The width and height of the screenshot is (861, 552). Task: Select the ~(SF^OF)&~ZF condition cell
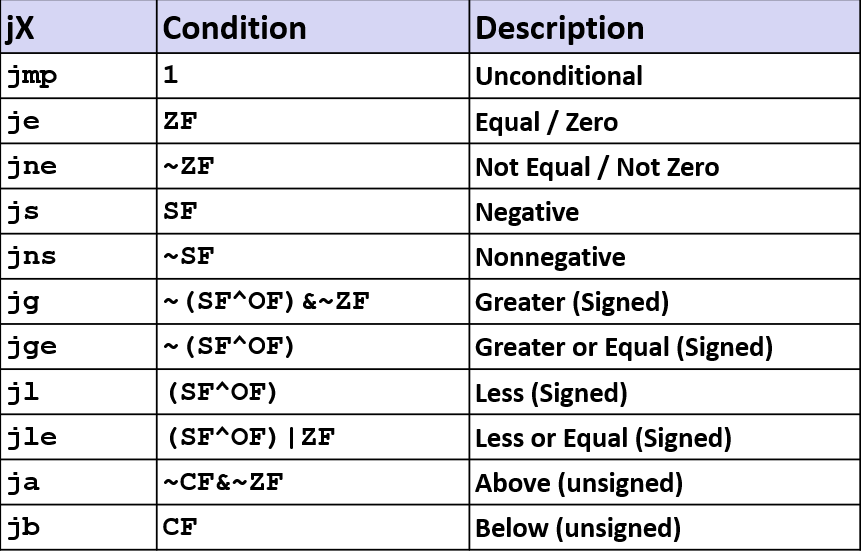(x=265, y=302)
